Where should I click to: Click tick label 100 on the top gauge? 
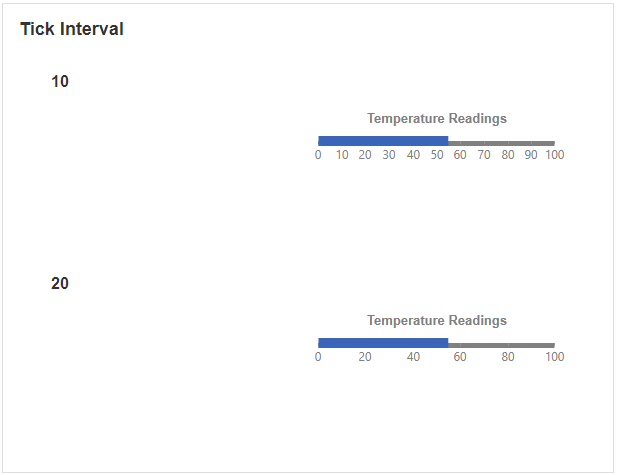point(555,155)
